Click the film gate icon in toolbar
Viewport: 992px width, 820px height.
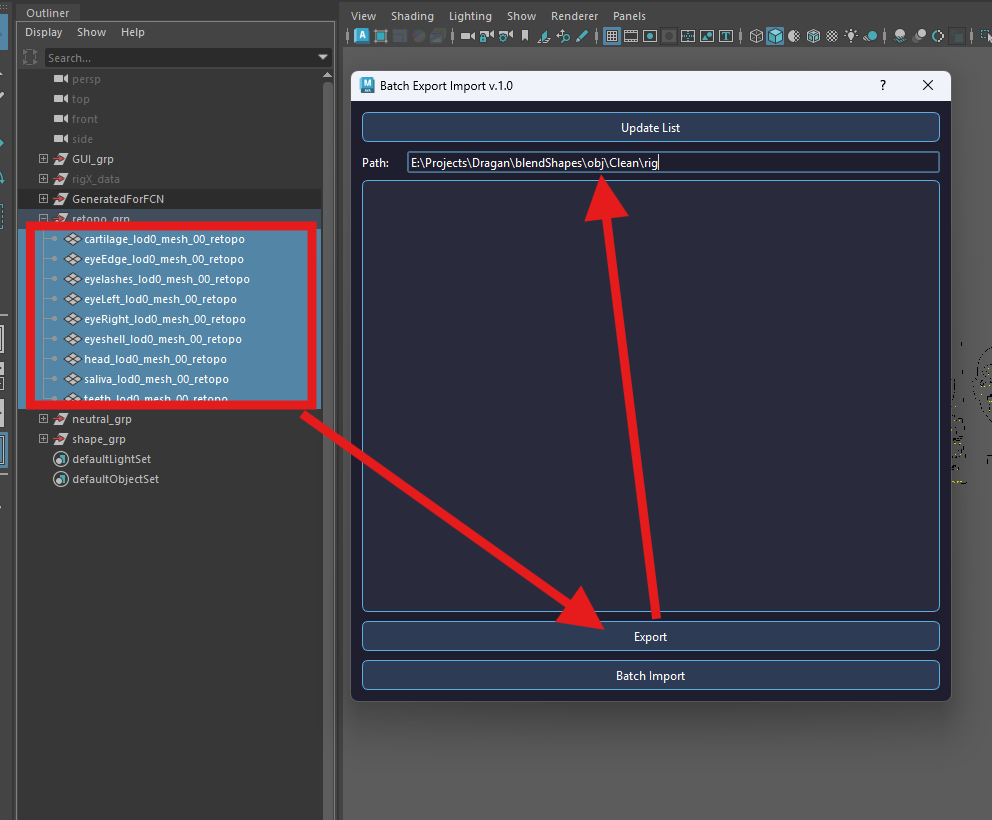631,36
